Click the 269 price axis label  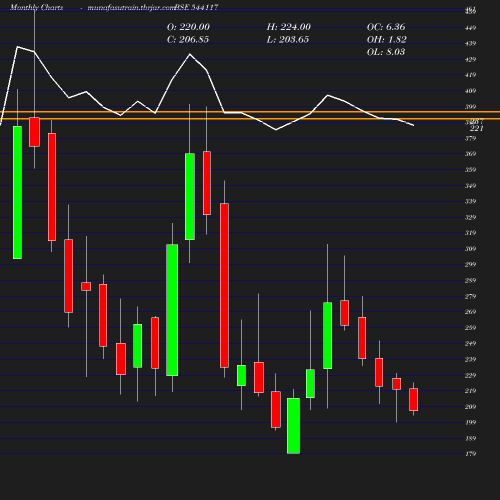[x=471, y=312]
